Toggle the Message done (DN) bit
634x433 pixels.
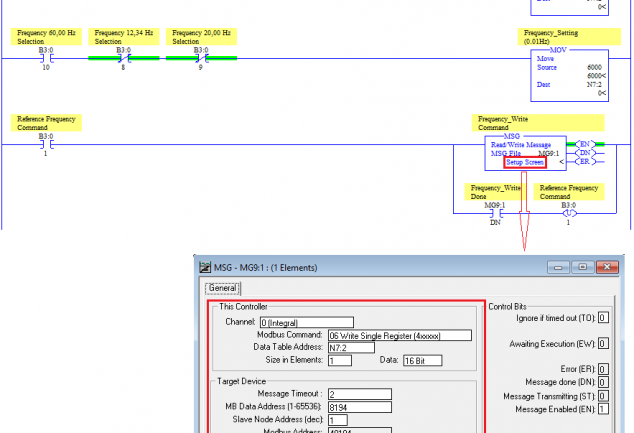[x=603, y=382]
